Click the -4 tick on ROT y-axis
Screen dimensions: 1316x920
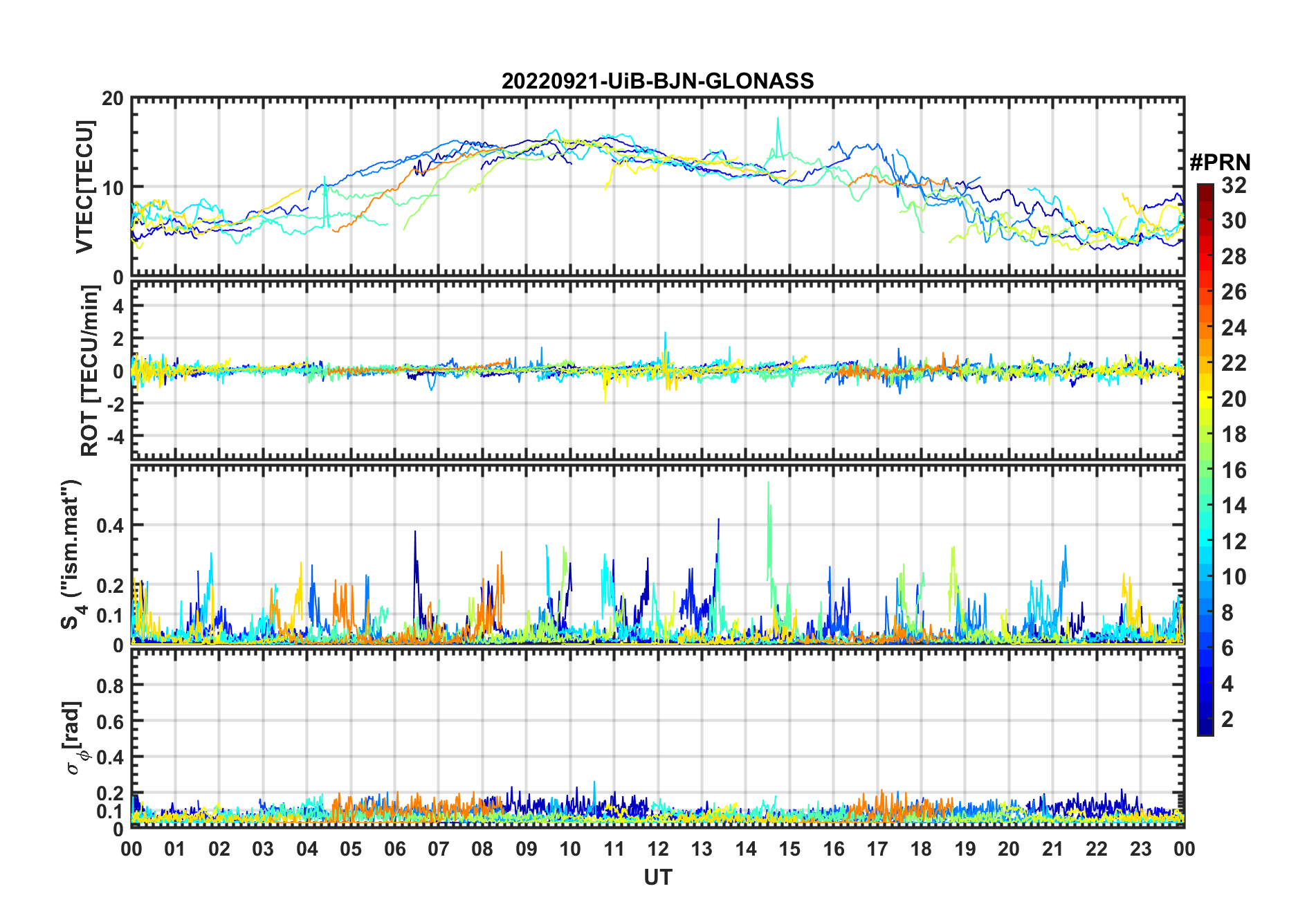pyautogui.click(x=117, y=436)
